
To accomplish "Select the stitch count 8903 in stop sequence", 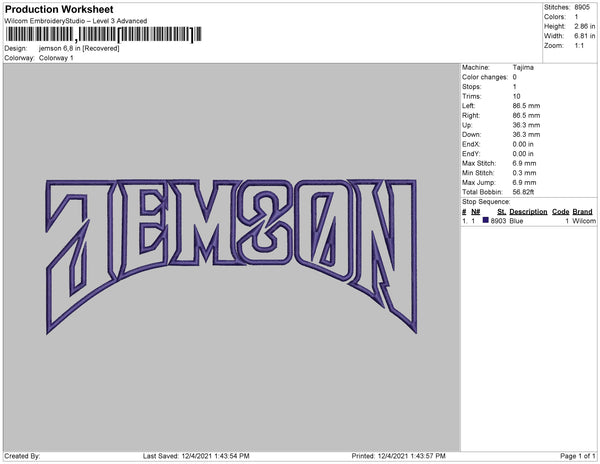I will (x=498, y=221).
